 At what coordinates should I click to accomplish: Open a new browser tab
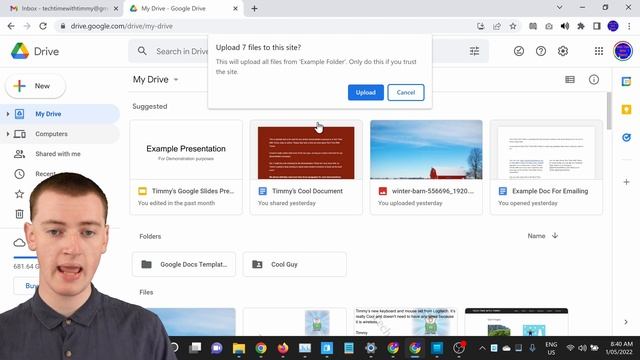254,8
